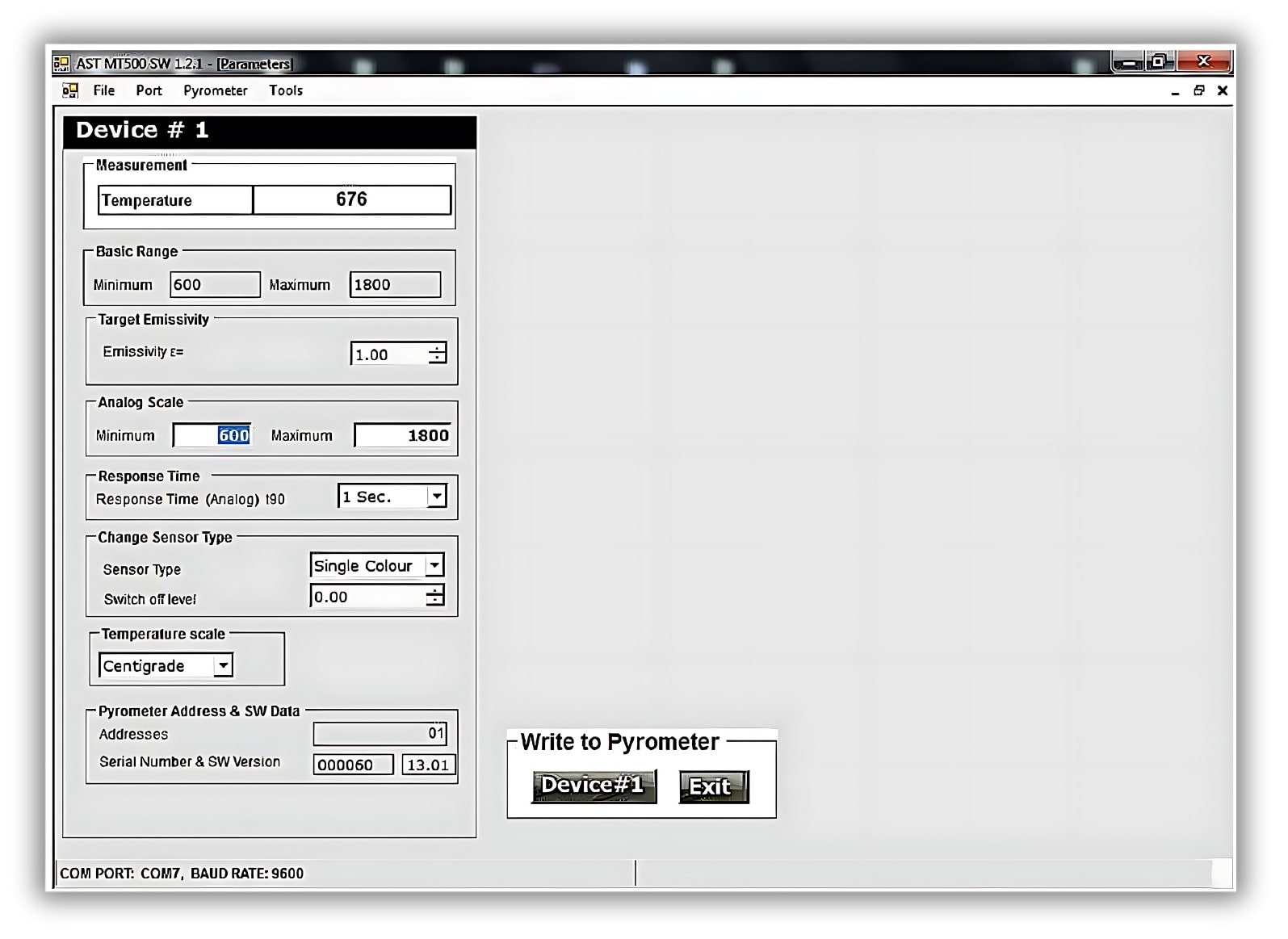The height and width of the screenshot is (939, 1288).
Task: Click the Emissivity ε= label
Action: pos(143,352)
